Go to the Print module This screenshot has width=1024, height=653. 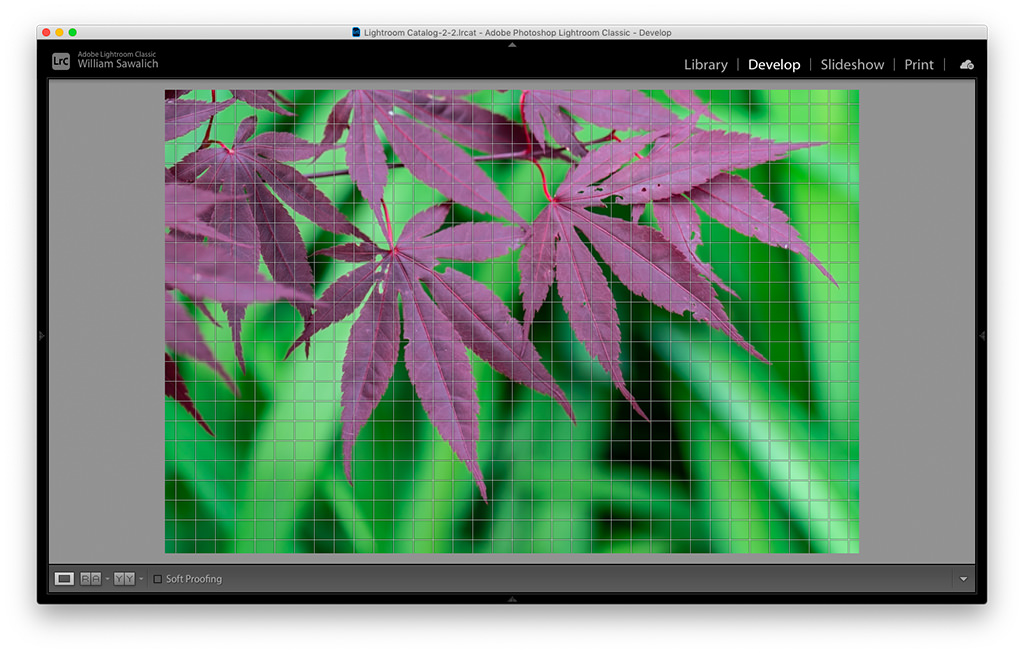coord(919,65)
